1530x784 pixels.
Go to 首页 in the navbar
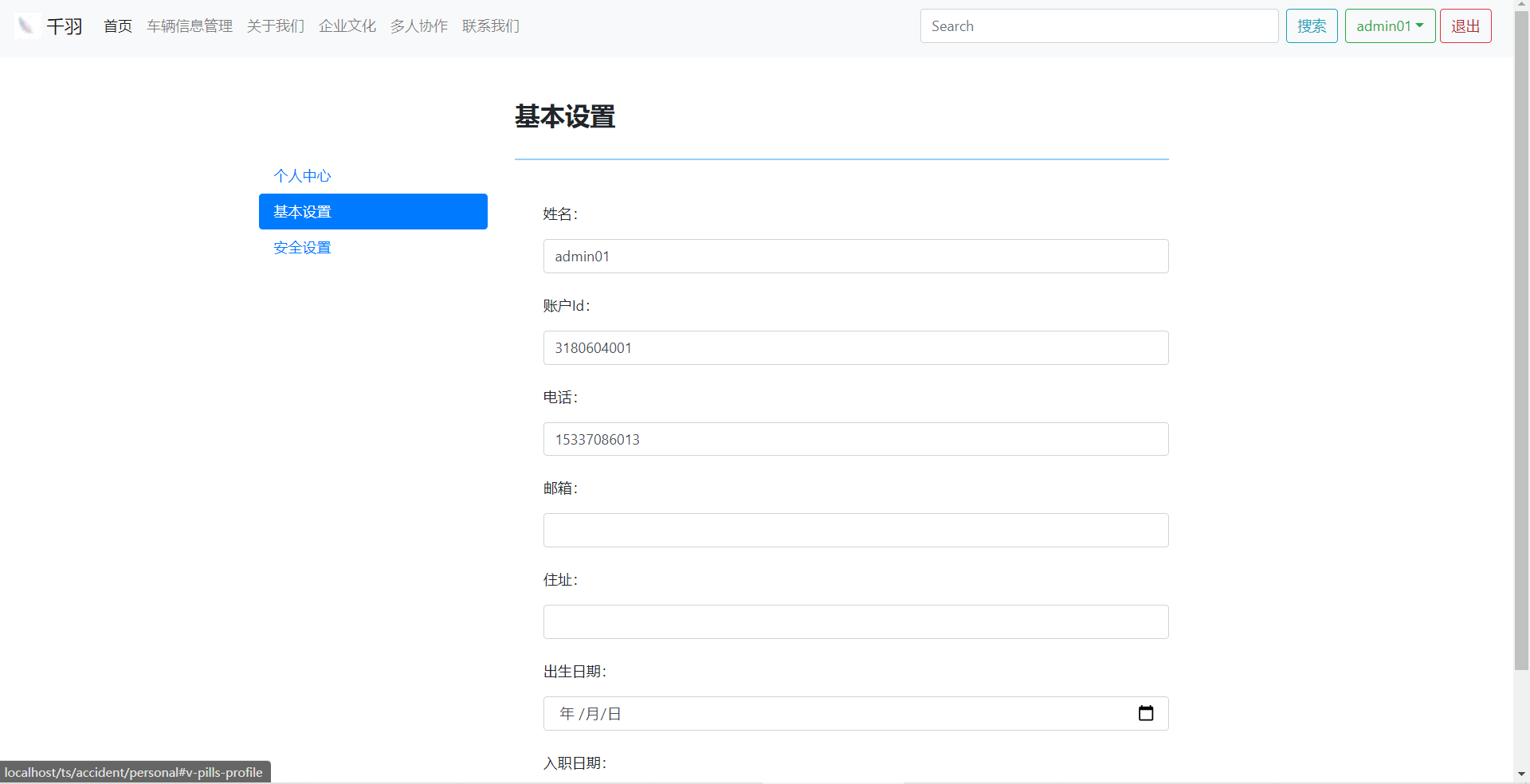(118, 26)
